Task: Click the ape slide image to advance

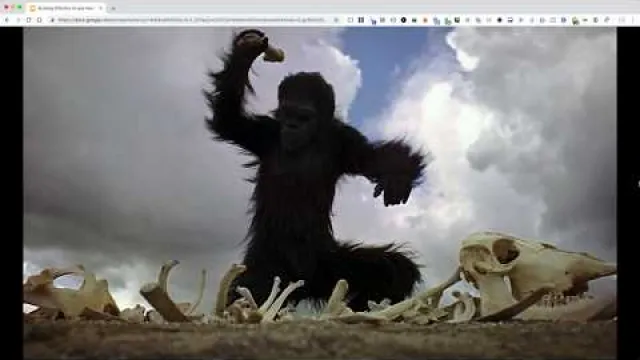Action: pos(320,193)
